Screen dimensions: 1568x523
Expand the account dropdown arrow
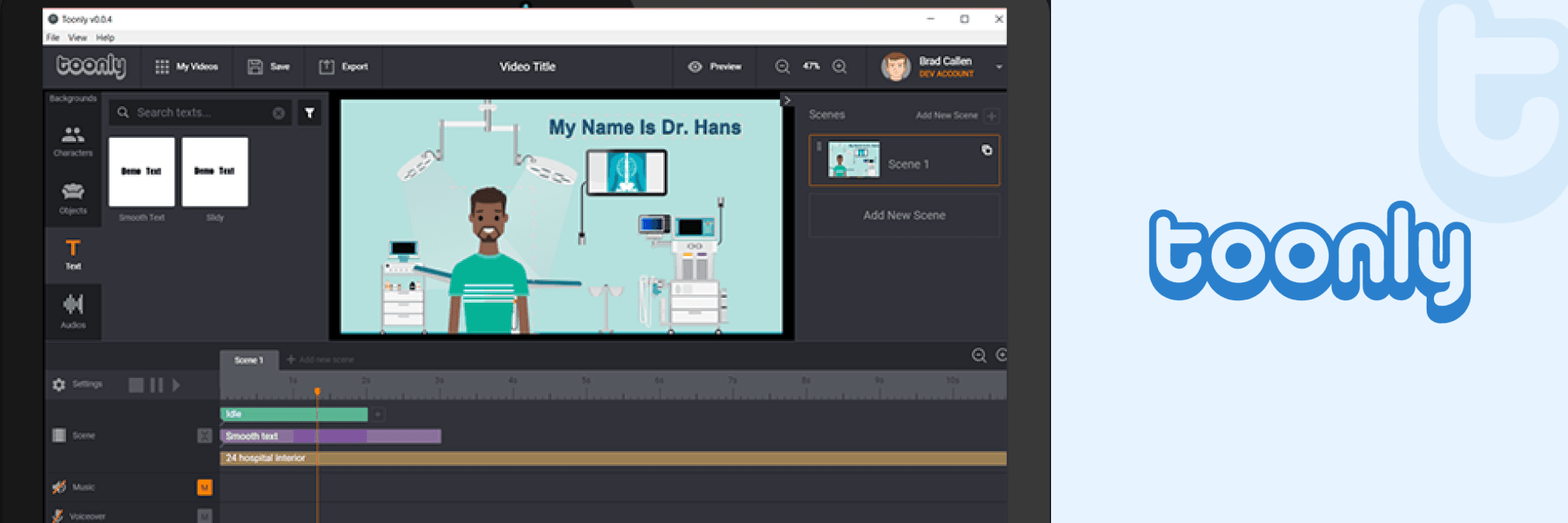coord(999,67)
